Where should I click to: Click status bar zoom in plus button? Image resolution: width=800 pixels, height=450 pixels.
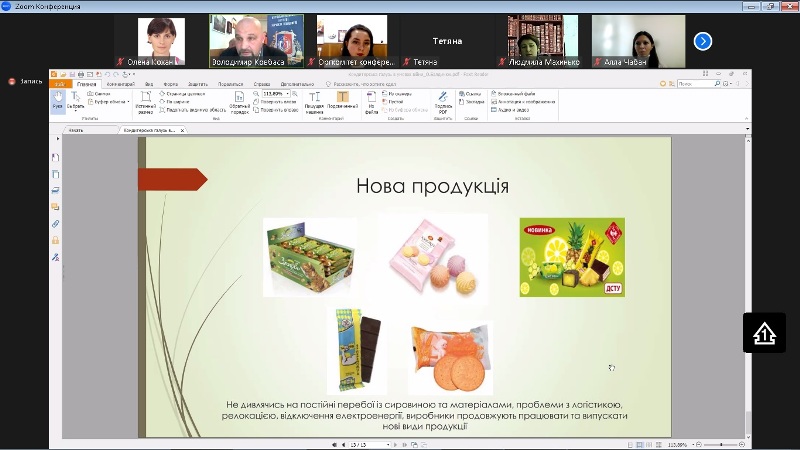(742, 445)
